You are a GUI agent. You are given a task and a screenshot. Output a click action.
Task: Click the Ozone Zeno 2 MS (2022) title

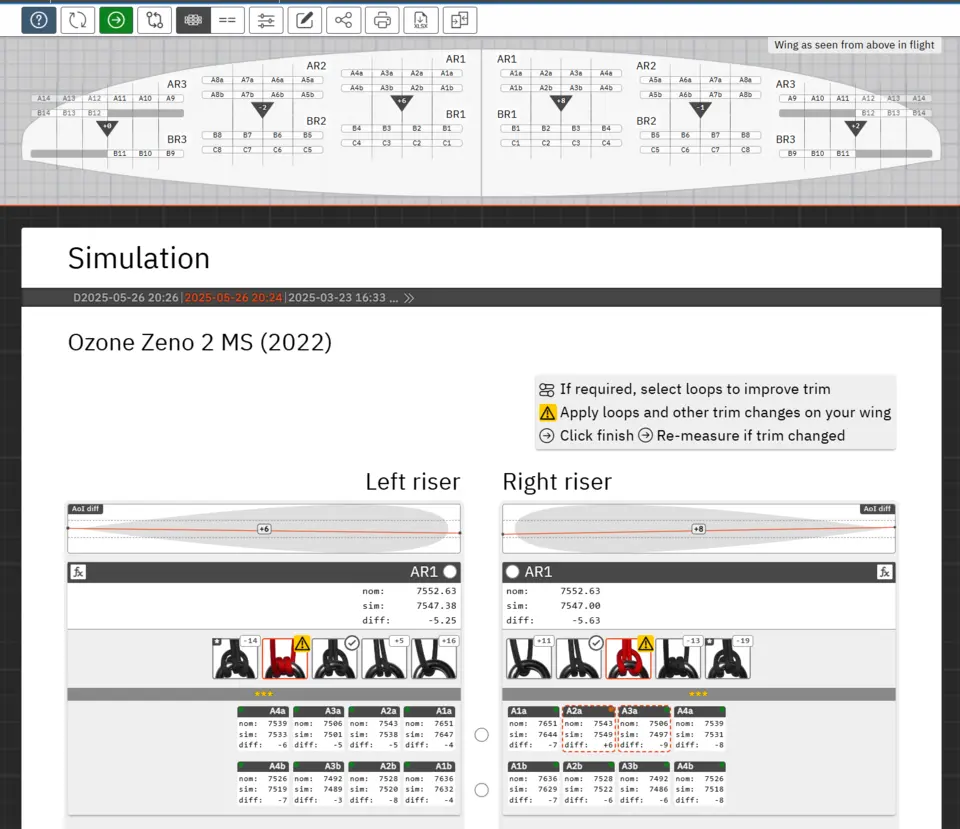click(x=200, y=342)
